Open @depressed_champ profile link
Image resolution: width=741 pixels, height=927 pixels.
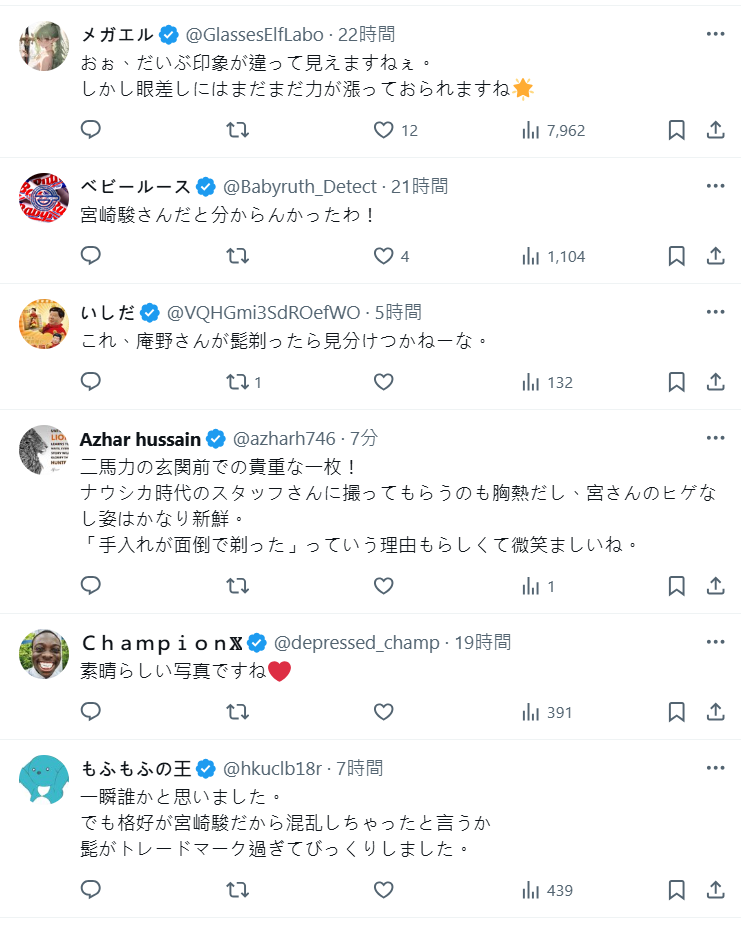coord(358,642)
